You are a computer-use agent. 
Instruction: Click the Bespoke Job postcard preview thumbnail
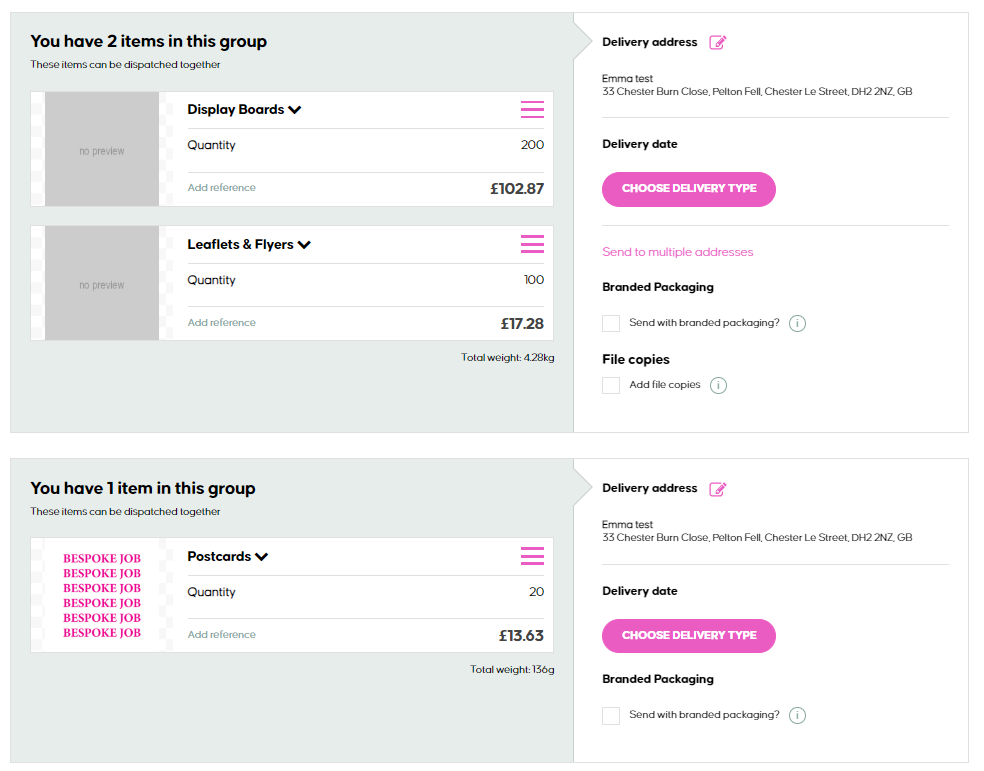click(102, 595)
